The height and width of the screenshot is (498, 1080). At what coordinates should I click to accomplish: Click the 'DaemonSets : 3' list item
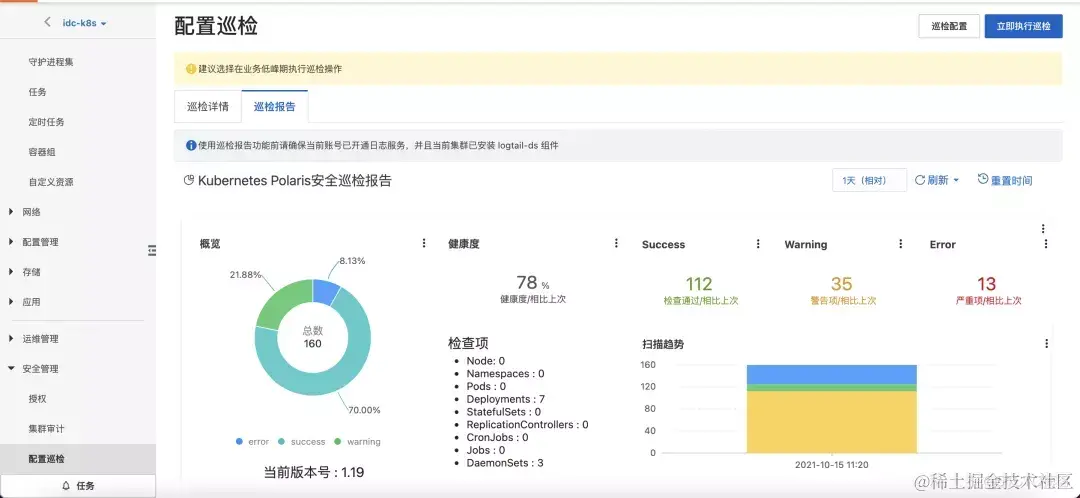(x=505, y=463)
